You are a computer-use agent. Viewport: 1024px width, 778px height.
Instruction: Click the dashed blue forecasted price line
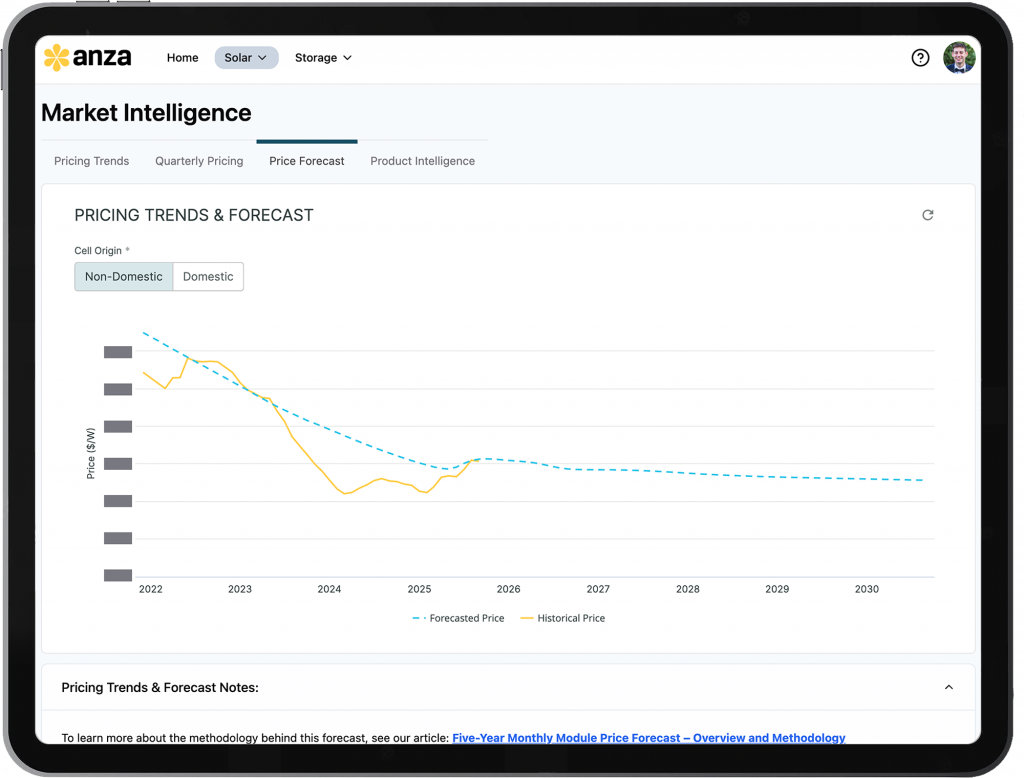[x=700, y=470]
